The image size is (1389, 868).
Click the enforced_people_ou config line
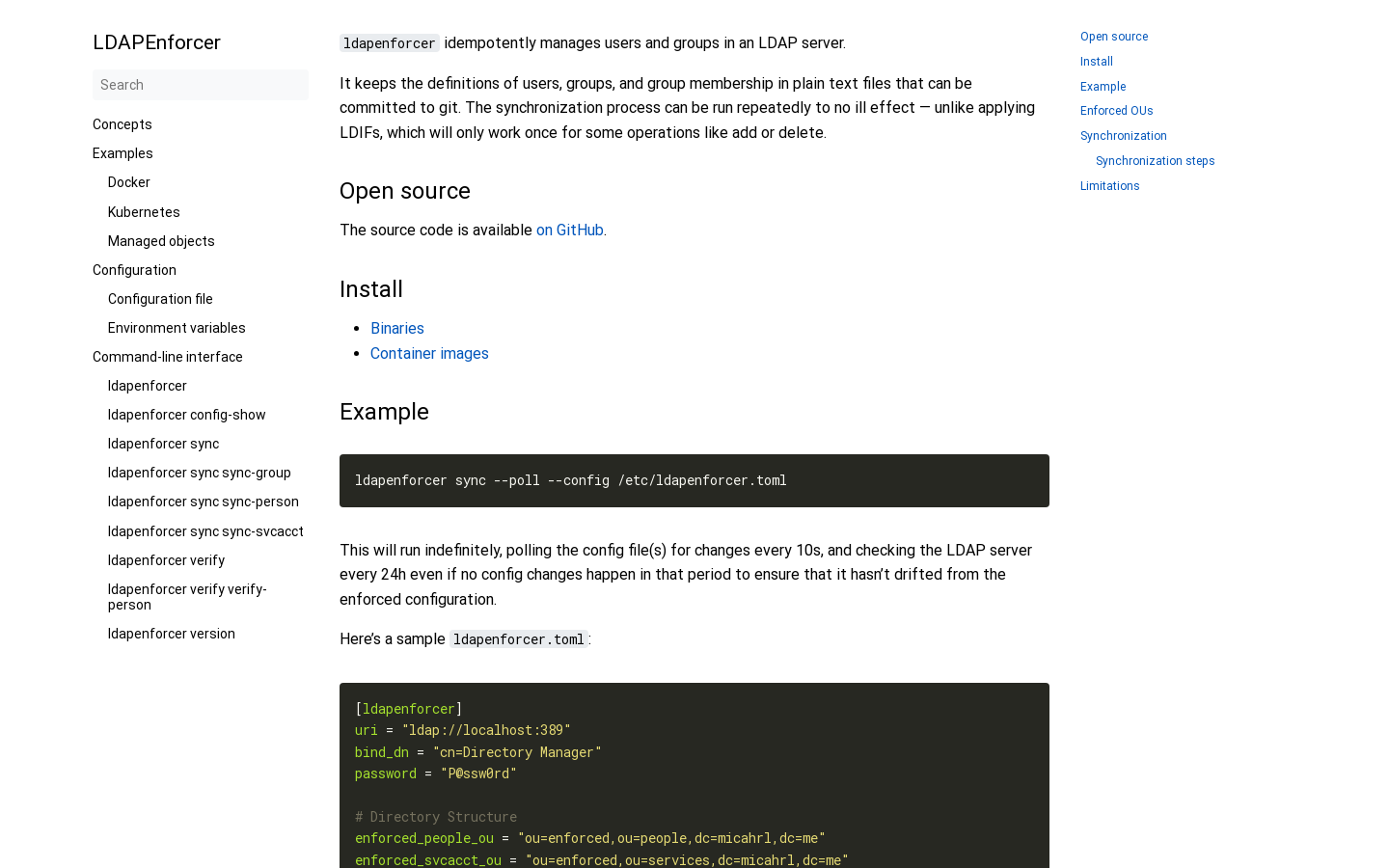[590, 838]
